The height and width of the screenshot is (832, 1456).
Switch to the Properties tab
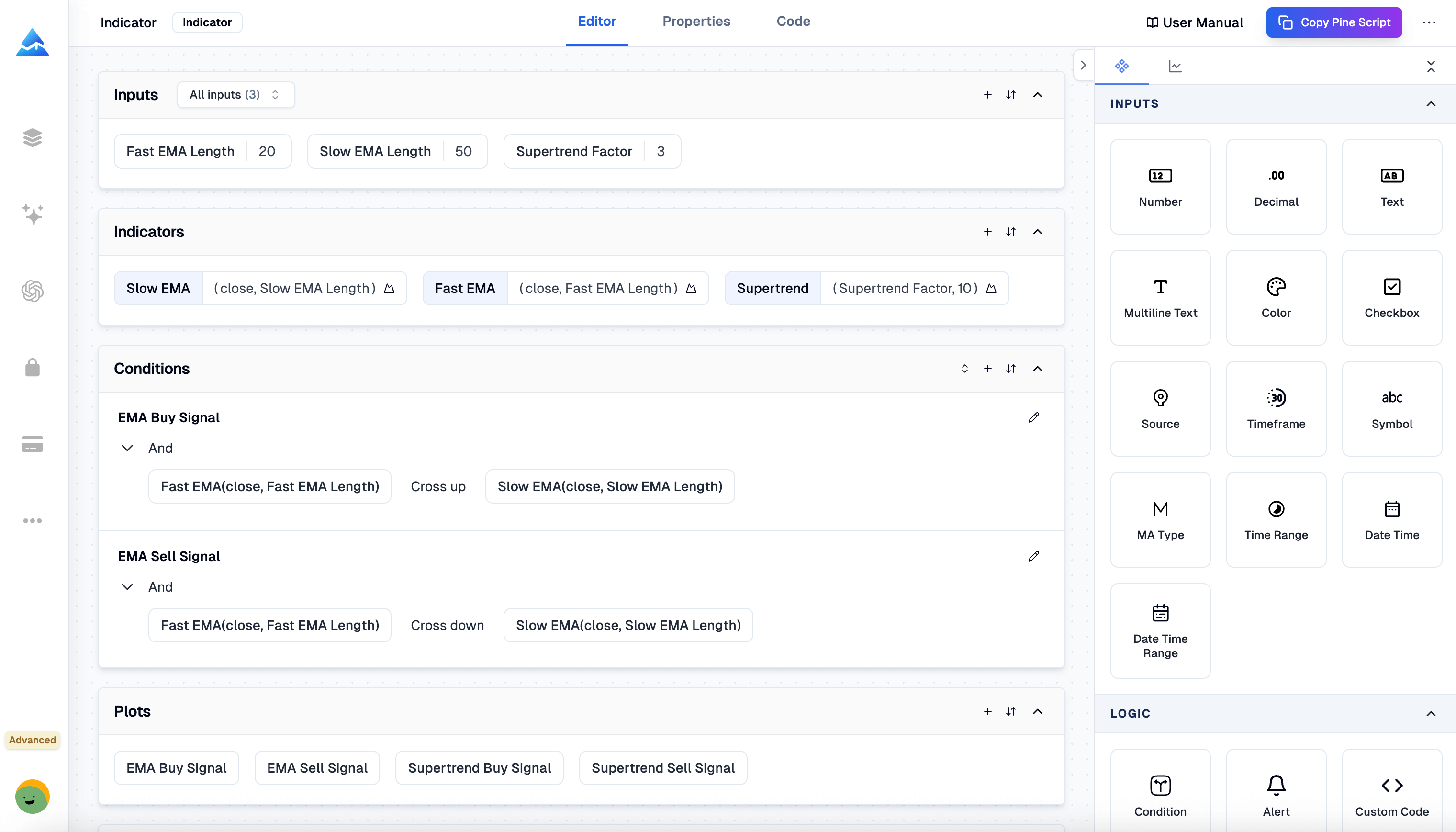[x=696, y=22]
